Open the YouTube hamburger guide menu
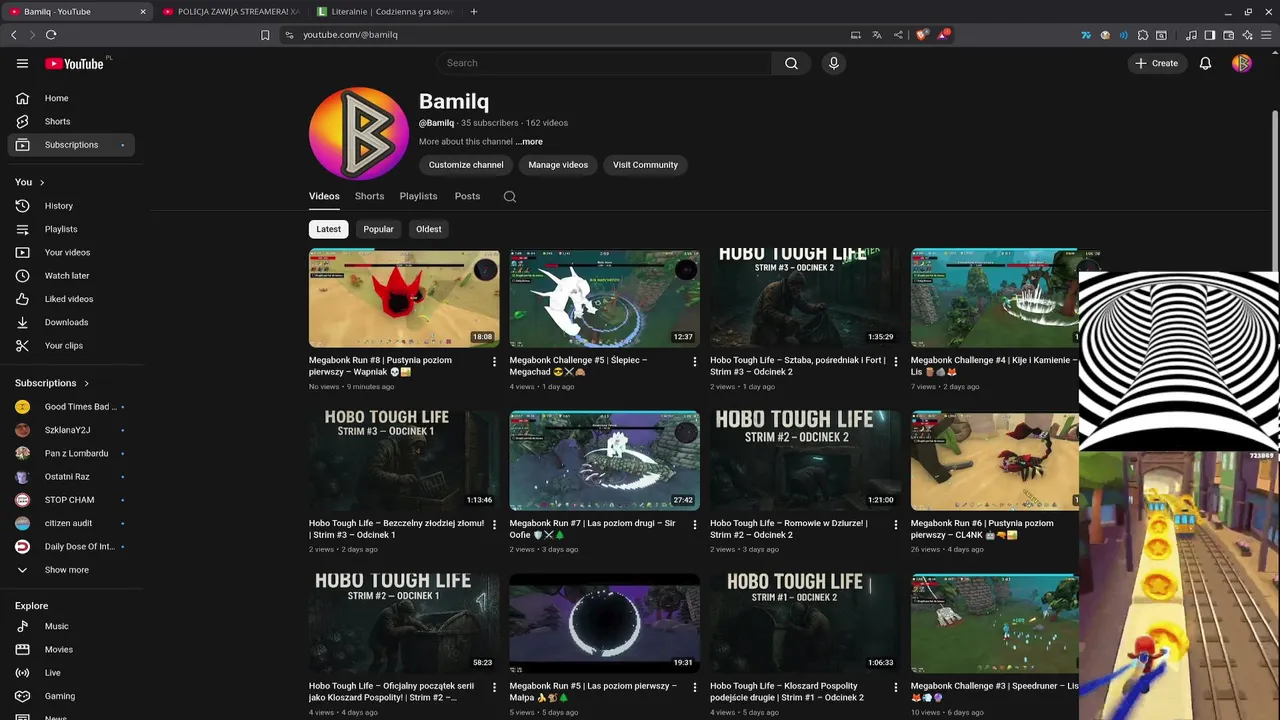The image size is (1280, 720). coord(22,63)
